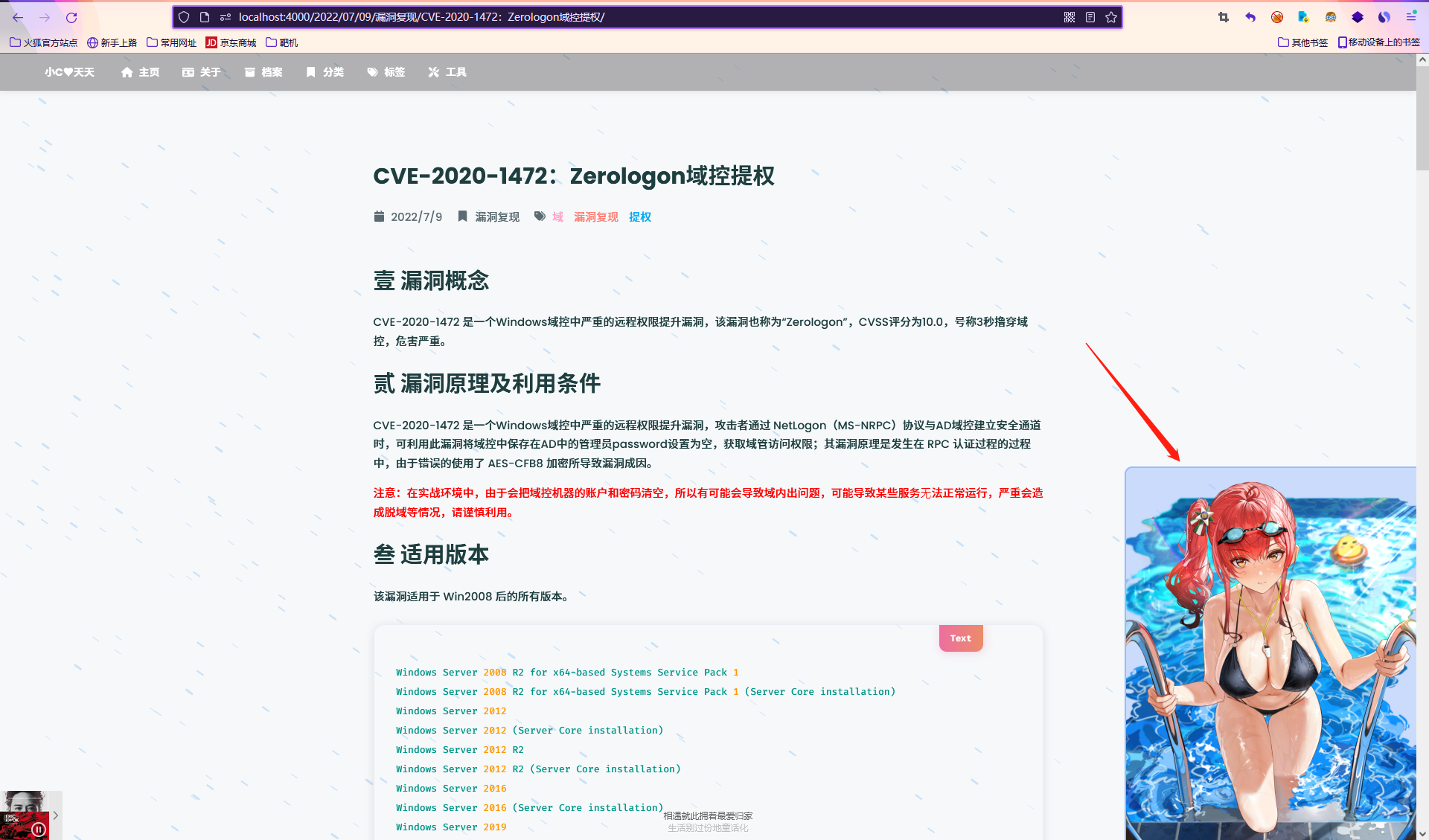Screen dimensions: 1429x840
Task: Open the 常用网址 bookmark folder
Action: 171,42
